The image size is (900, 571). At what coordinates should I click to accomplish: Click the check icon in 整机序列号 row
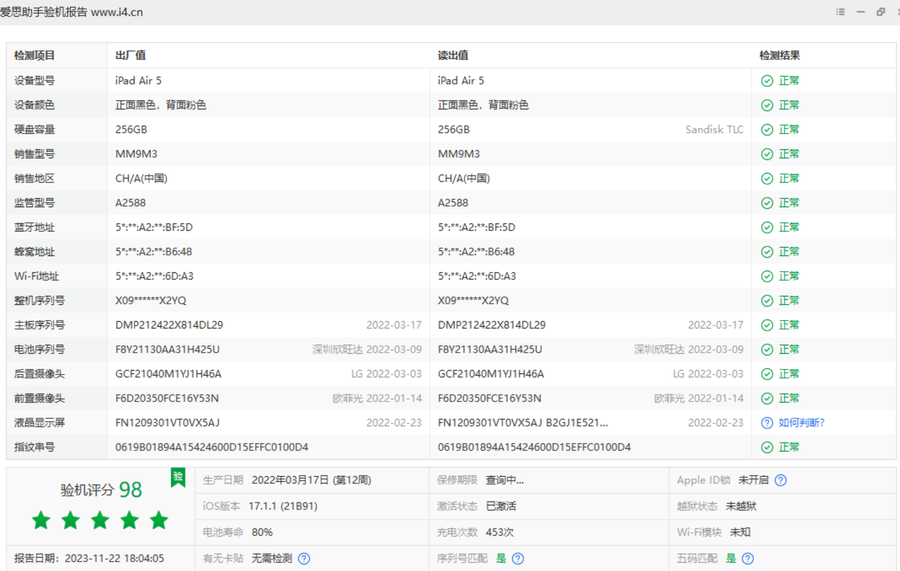point(767,301)
